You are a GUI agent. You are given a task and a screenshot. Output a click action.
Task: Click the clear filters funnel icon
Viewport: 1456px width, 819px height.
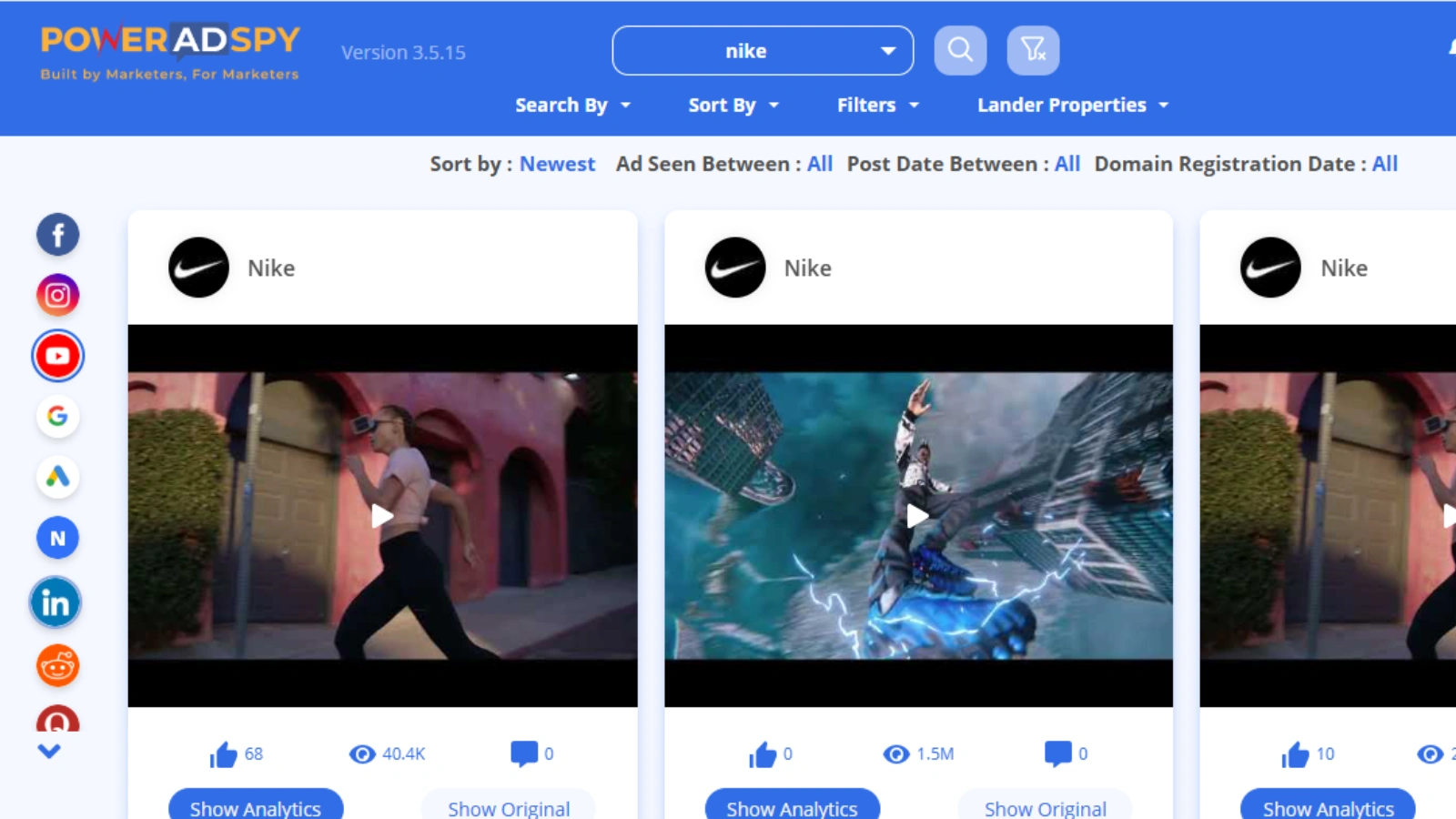[1033, 50]
